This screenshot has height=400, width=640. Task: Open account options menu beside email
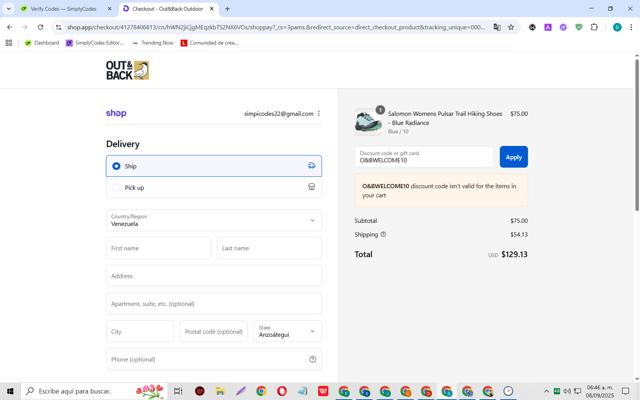(319, 113)
